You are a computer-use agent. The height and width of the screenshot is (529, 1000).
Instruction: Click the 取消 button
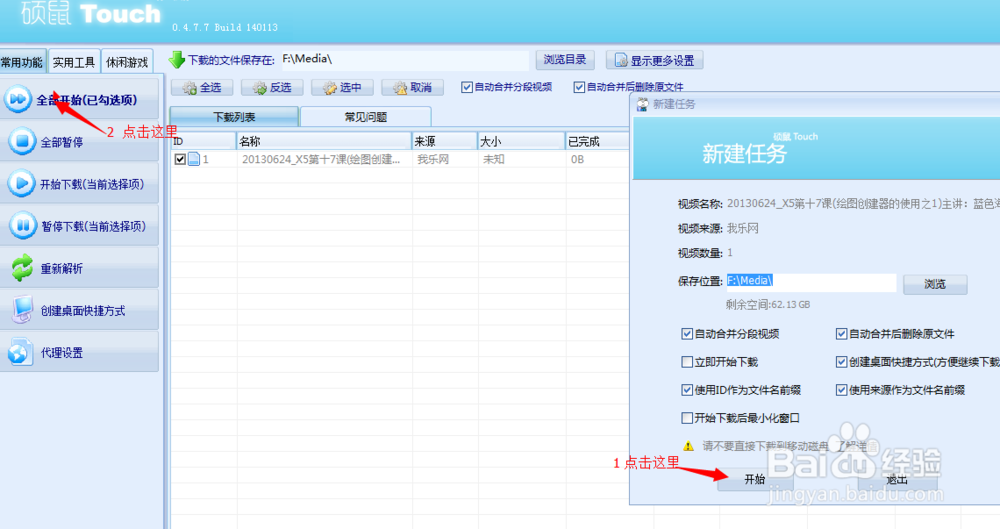(x=412, y=87)
